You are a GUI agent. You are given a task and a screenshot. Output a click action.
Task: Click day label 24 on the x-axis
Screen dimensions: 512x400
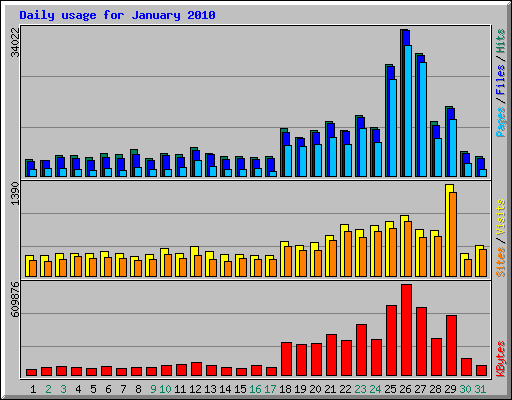tap(375, 389)
